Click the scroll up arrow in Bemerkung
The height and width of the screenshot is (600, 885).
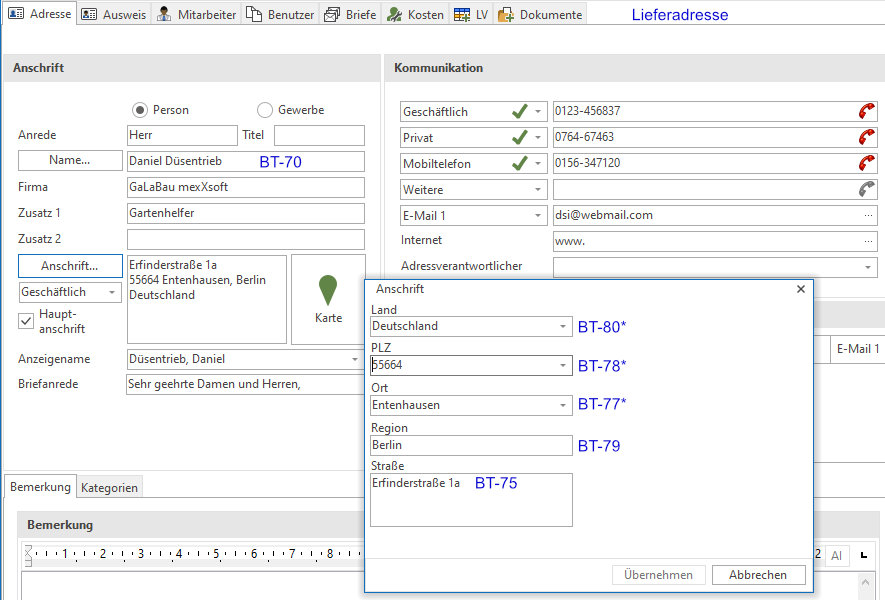[866, 582]
